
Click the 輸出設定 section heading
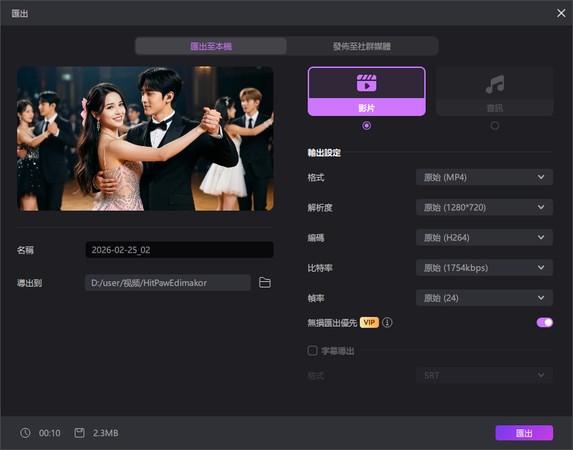[x=324, y=152]
